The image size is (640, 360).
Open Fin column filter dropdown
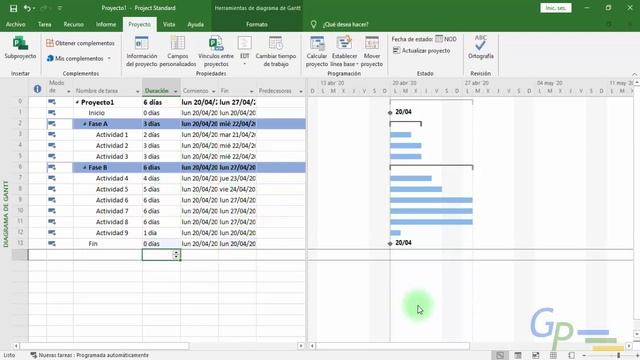coord(251,91)
